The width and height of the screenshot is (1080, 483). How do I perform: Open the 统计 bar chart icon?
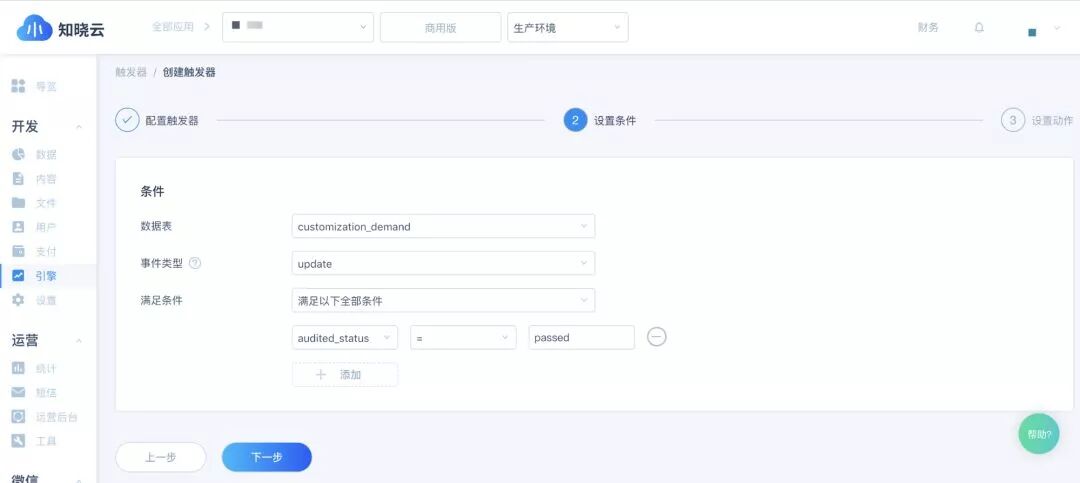click(19, 368)
